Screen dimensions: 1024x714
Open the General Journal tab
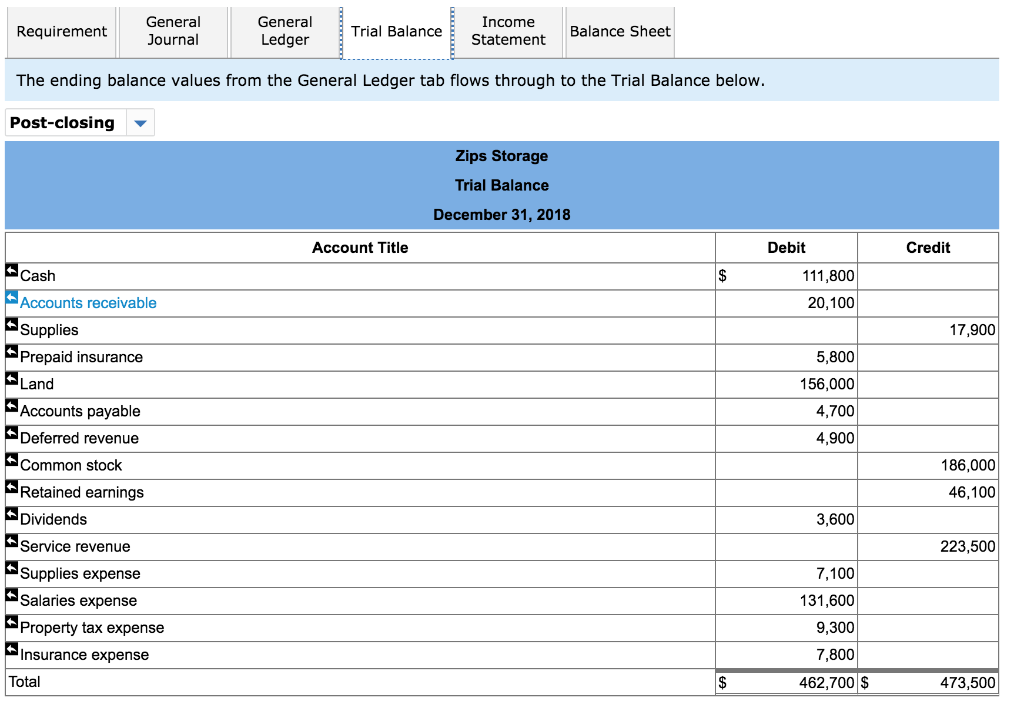[x=172, y=31]
